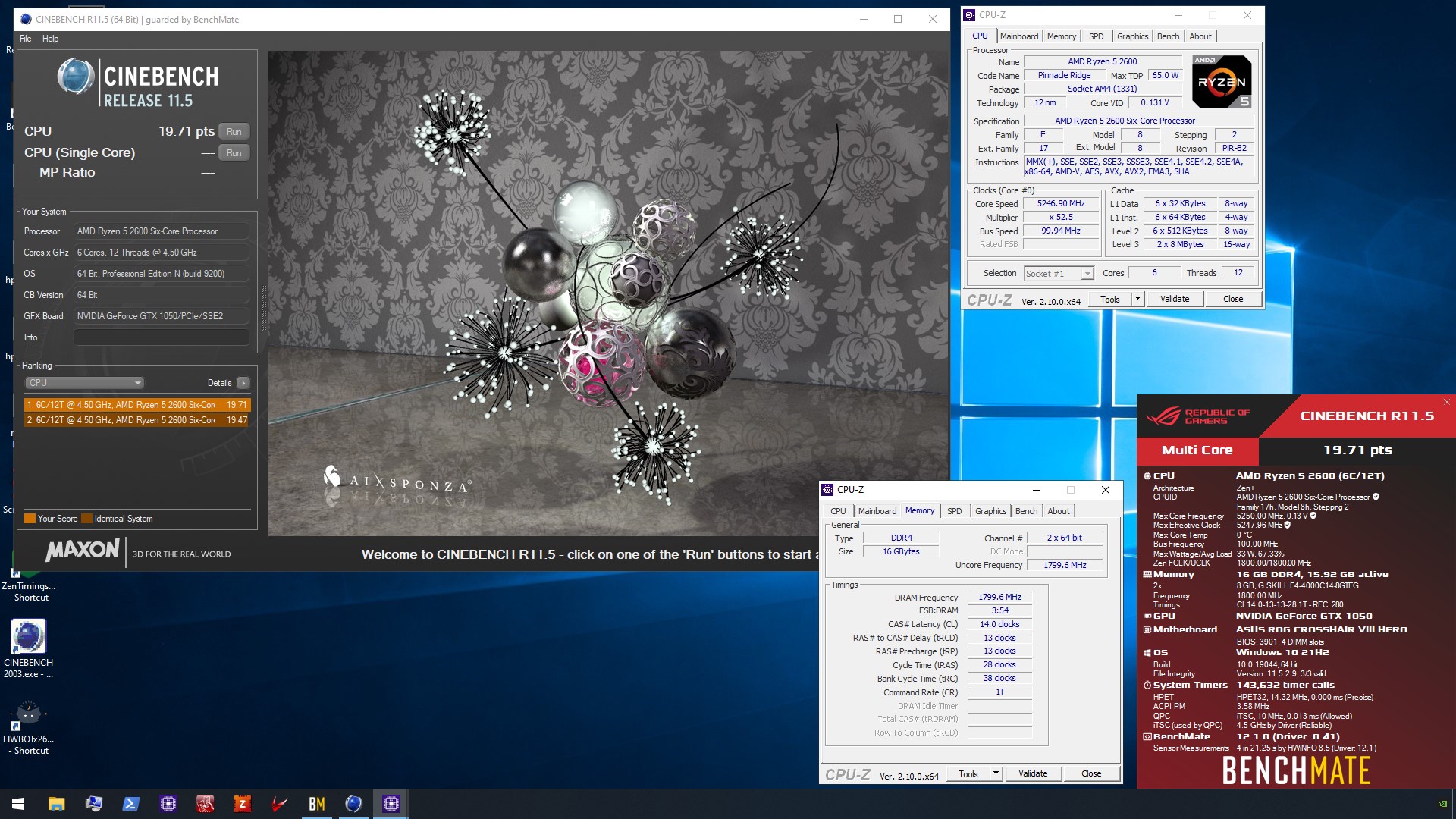This screenshot has width=1456, height=819.
Task: Switch to Bench tab in top CPU-Z
Action: (x=1168, y=36)
